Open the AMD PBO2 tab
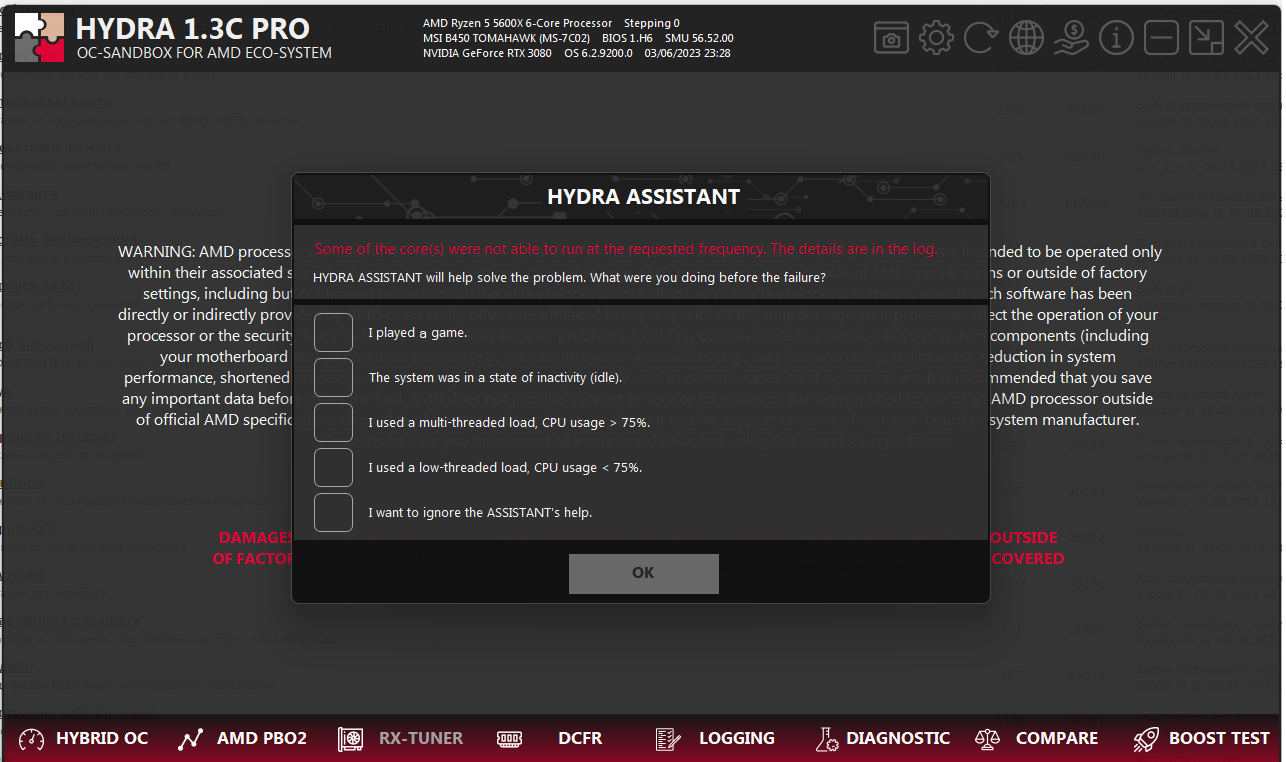This screenshot has width=1286, height=762. (x=242, y=739)
